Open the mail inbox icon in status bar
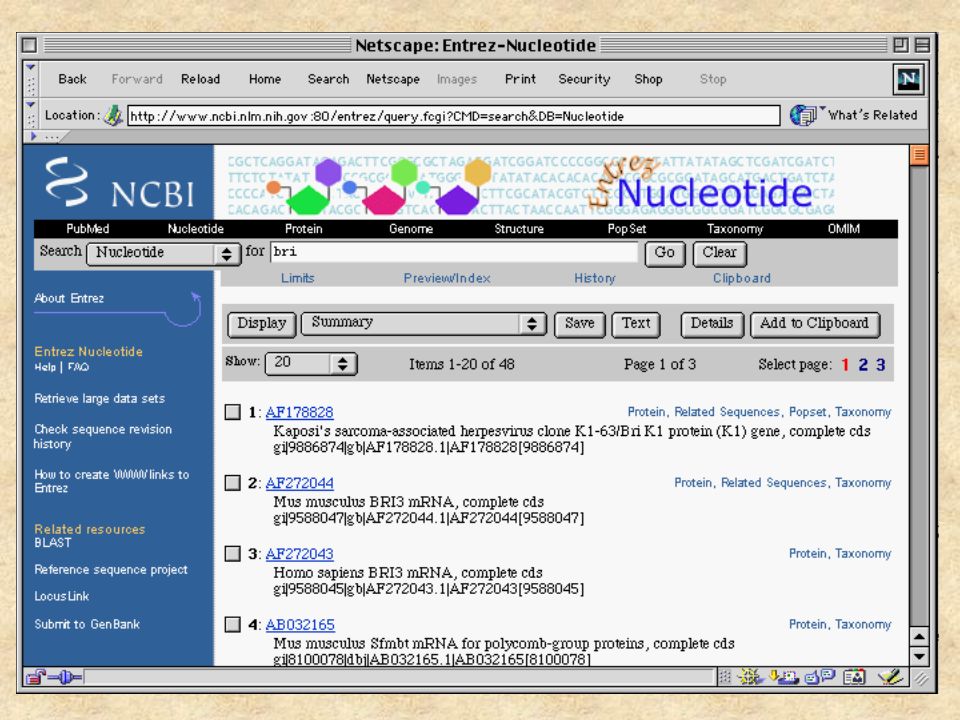This screenshot has height=720, width=960. click(784, 677)
